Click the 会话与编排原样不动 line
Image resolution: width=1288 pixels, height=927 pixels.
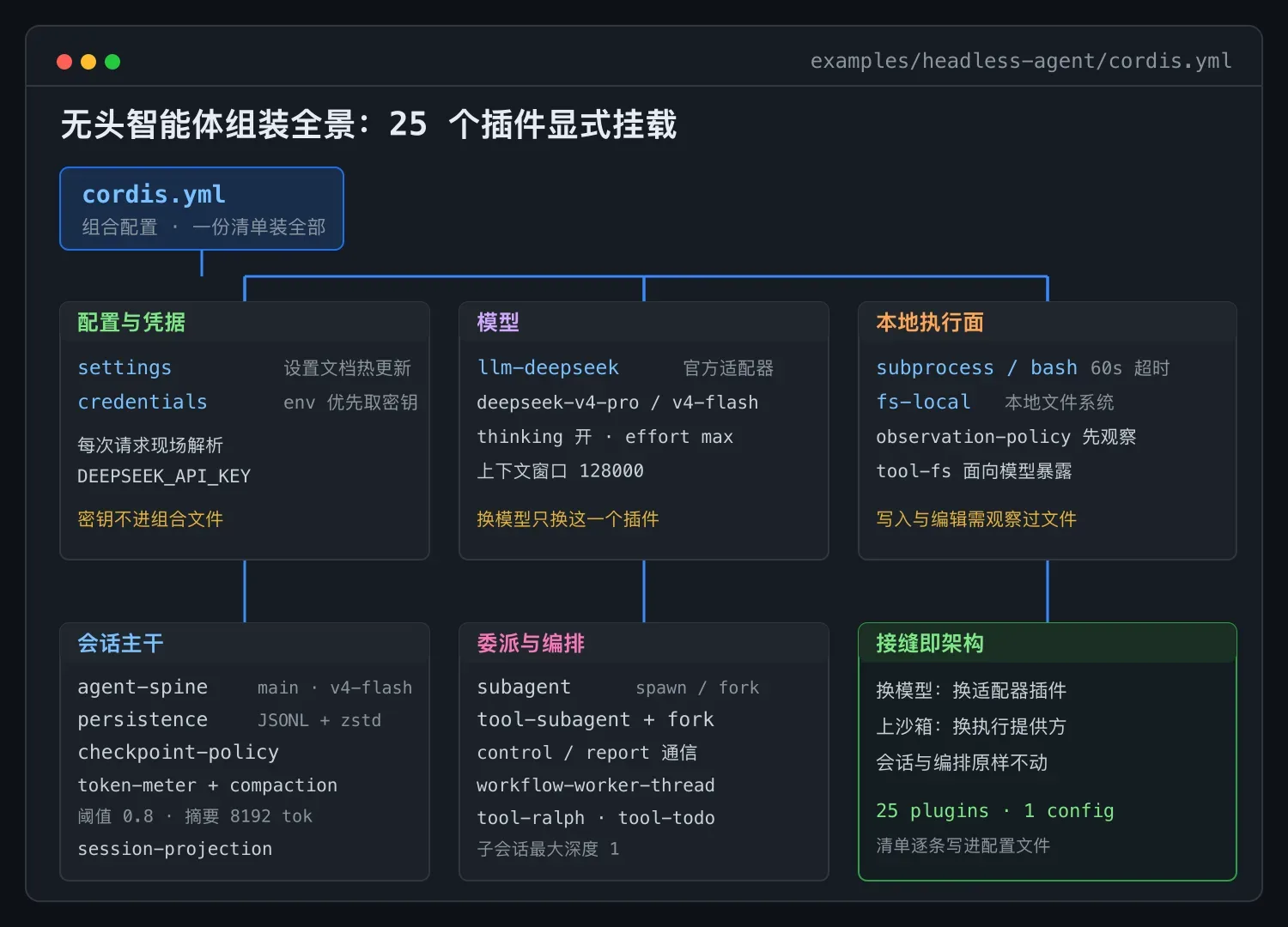coord(962,763)
